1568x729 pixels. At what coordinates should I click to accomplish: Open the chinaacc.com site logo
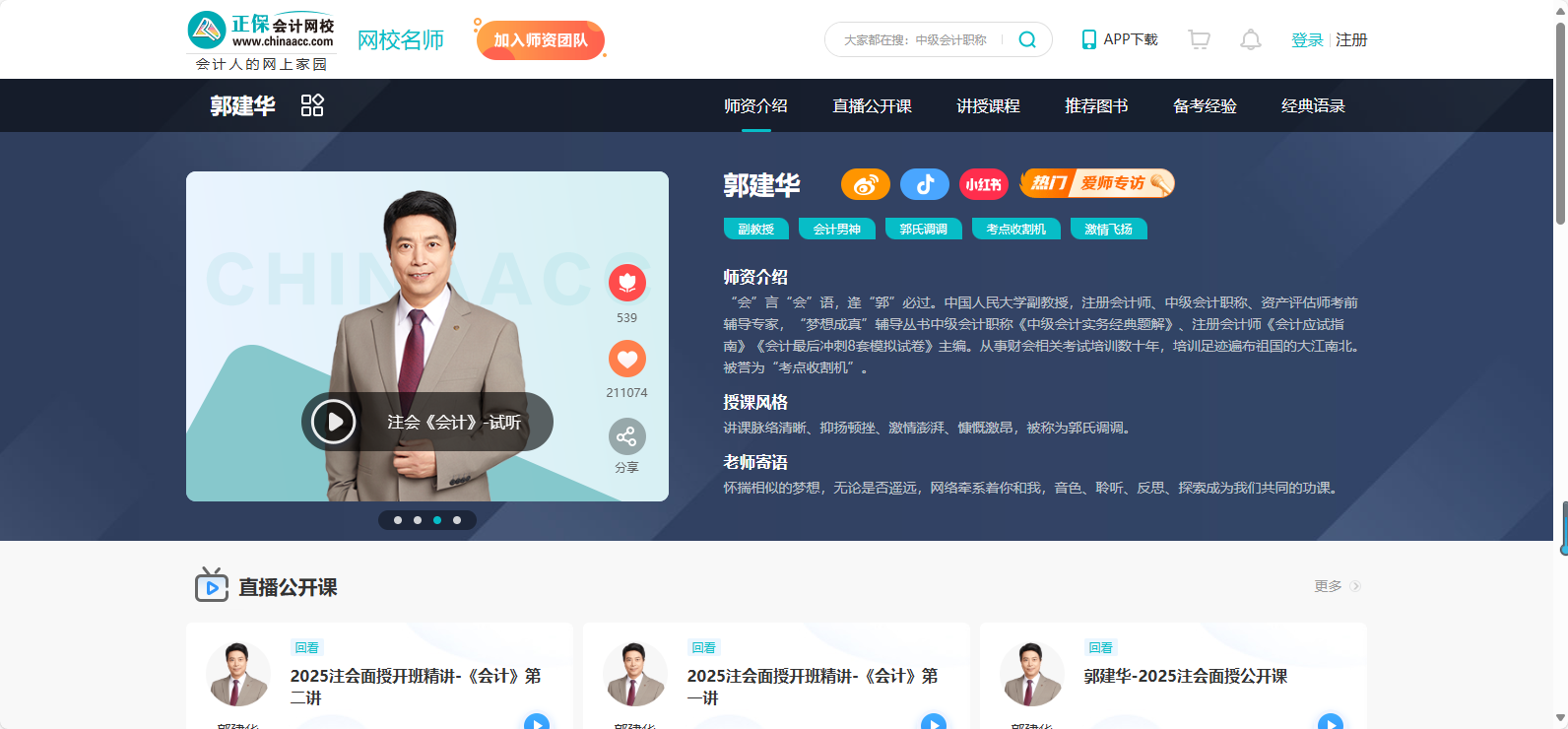click(261, 40)
